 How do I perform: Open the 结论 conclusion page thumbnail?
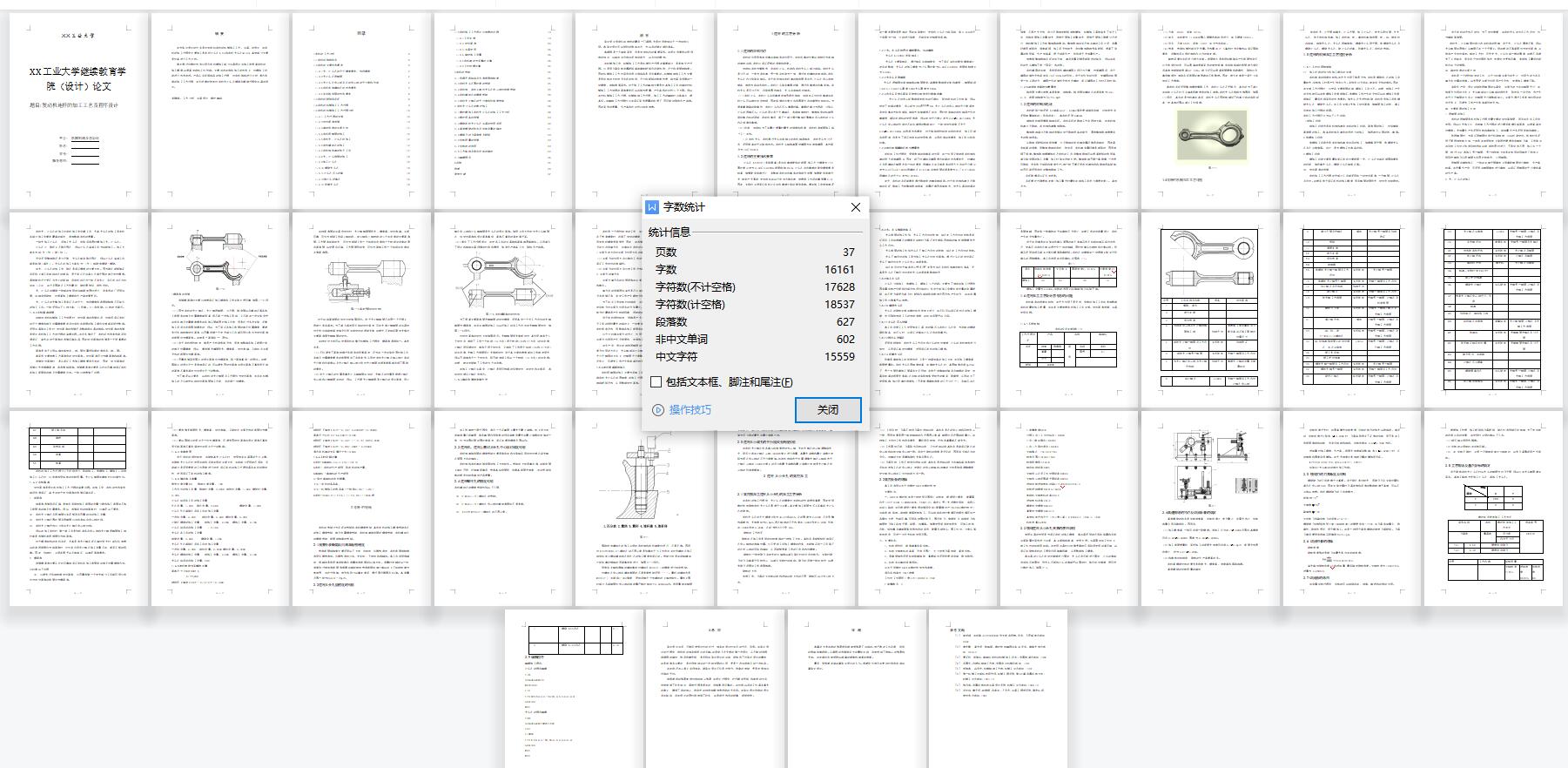(715, 688)
